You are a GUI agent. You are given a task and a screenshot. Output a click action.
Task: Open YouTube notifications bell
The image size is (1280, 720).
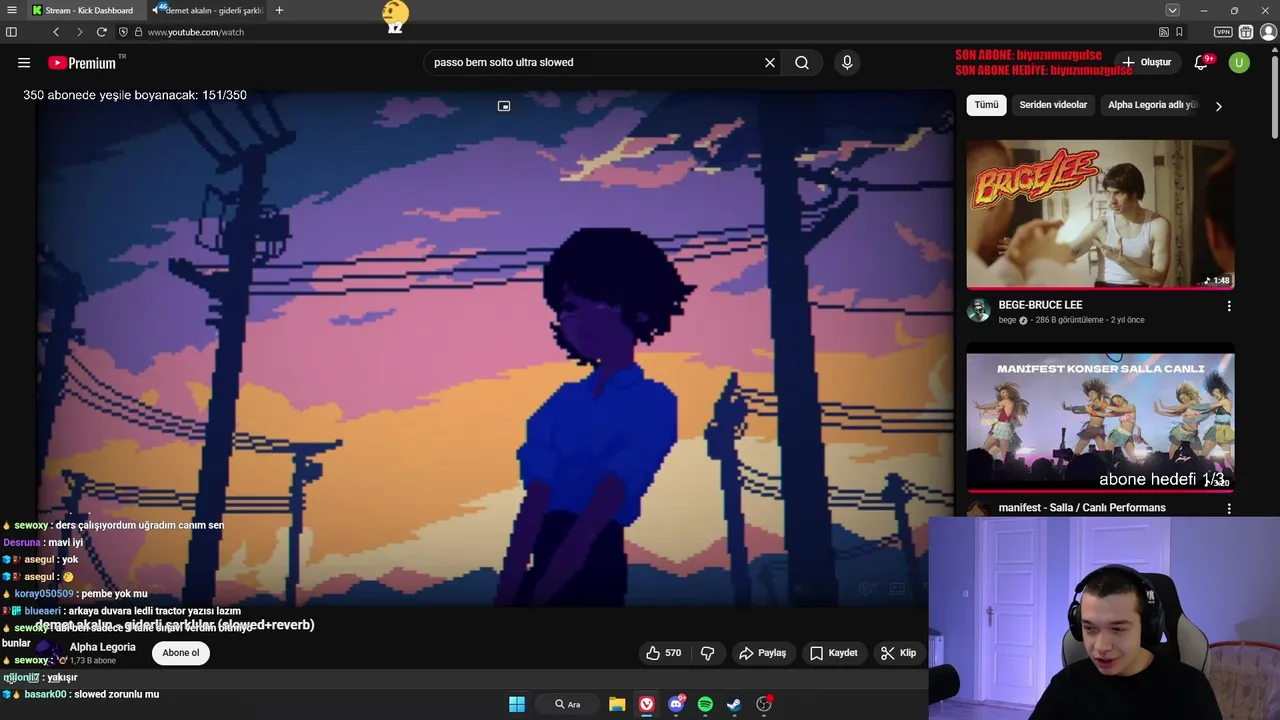[1201, 62]
